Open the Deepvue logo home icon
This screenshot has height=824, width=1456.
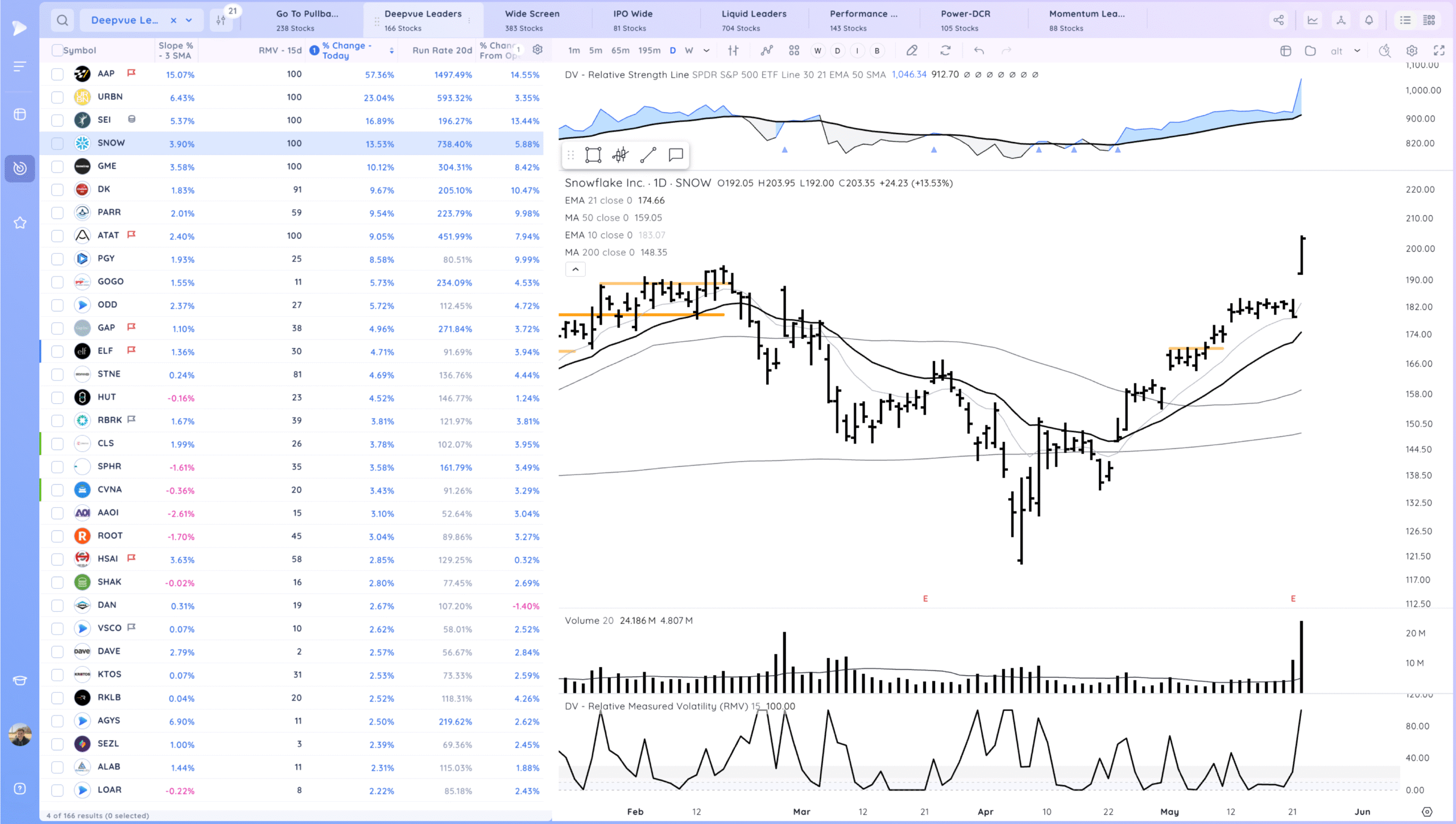20,27
